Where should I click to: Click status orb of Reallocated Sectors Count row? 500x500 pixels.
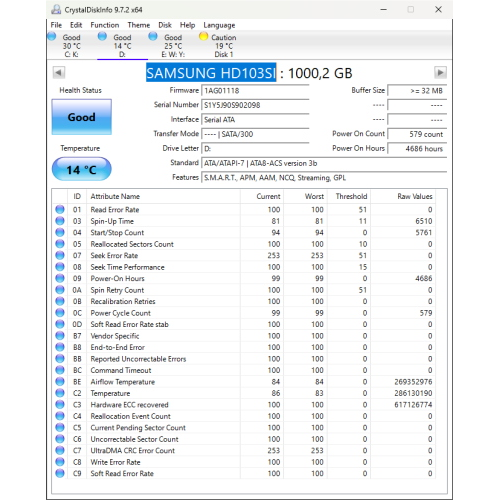(60, 244)
